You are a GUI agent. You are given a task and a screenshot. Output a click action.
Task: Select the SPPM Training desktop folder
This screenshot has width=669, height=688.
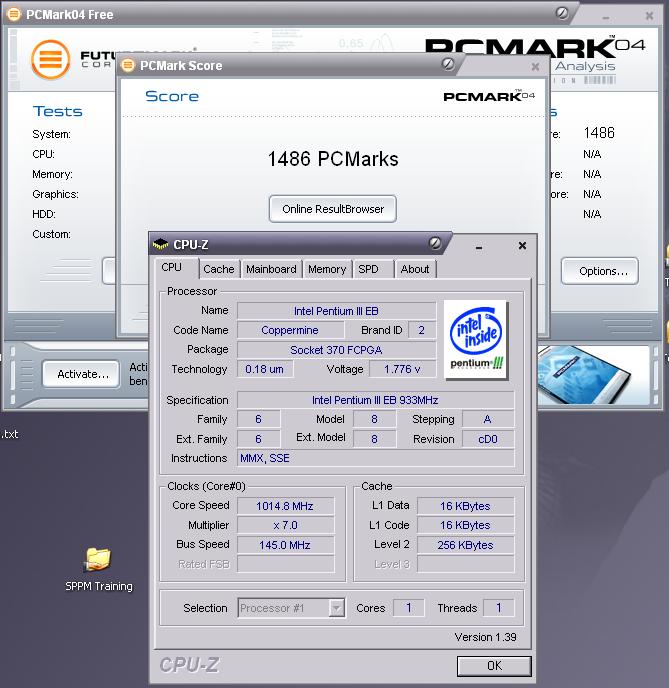tap(99, 570)
